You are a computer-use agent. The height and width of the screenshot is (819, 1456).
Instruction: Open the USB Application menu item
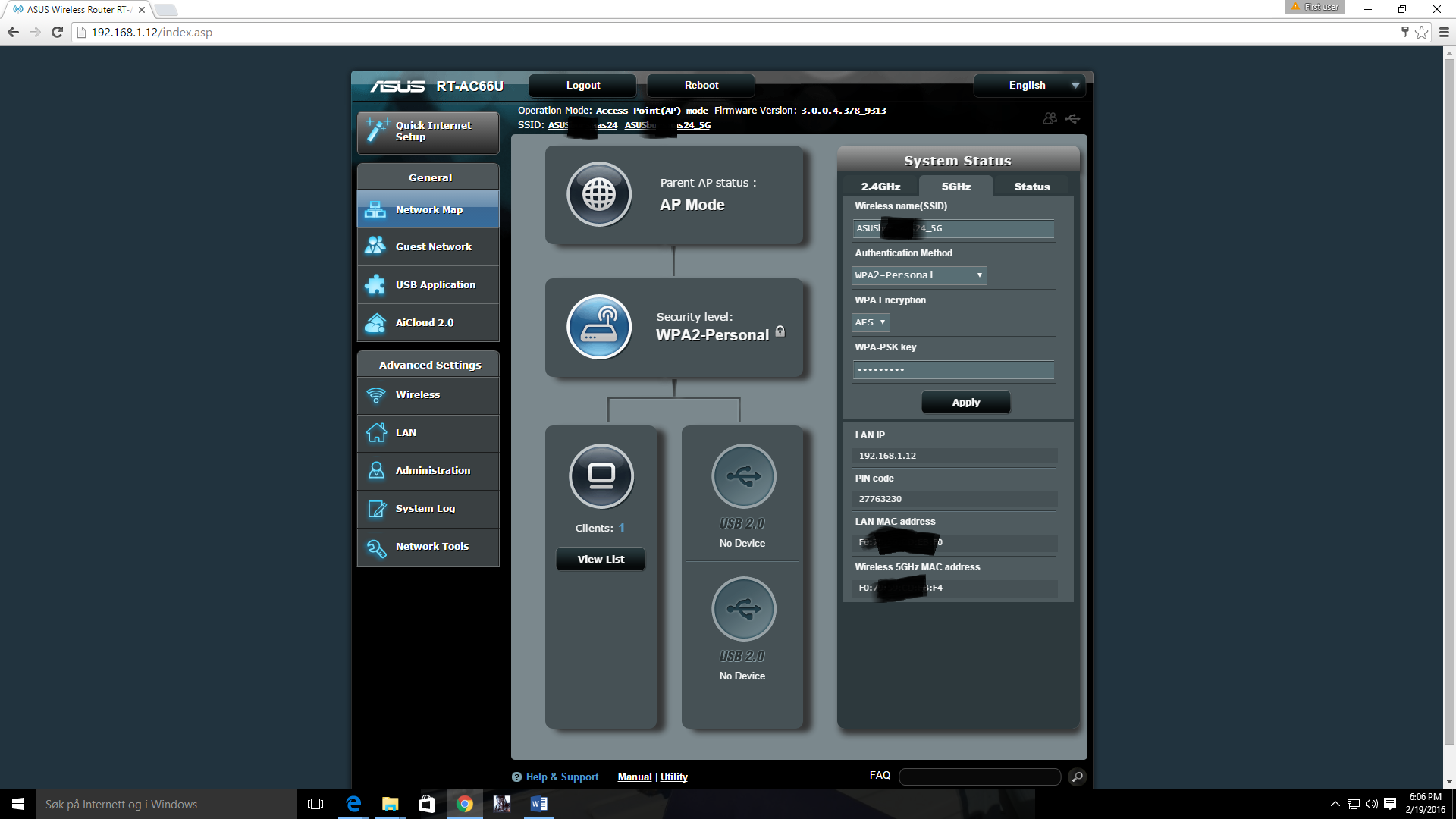428,284
